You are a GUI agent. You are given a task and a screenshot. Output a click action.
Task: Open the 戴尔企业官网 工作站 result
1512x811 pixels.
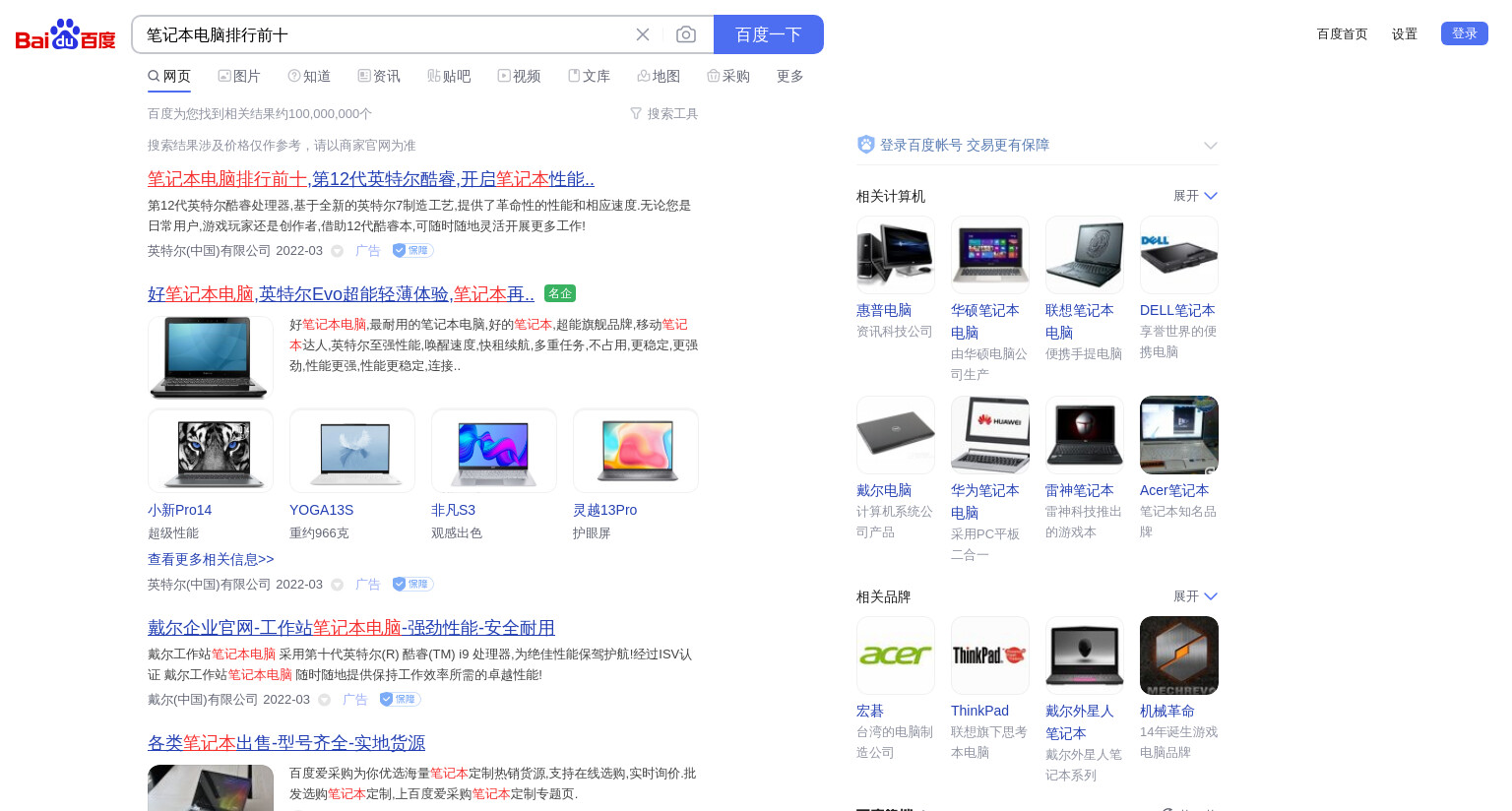351,628
